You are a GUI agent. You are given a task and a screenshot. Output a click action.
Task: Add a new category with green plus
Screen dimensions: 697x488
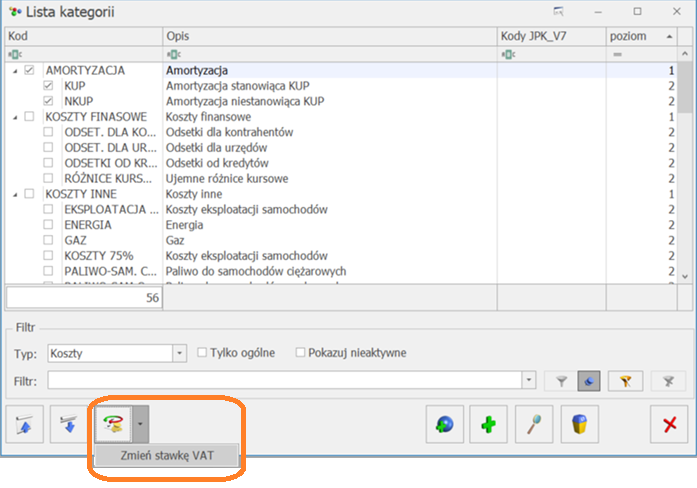click(489, 424)
